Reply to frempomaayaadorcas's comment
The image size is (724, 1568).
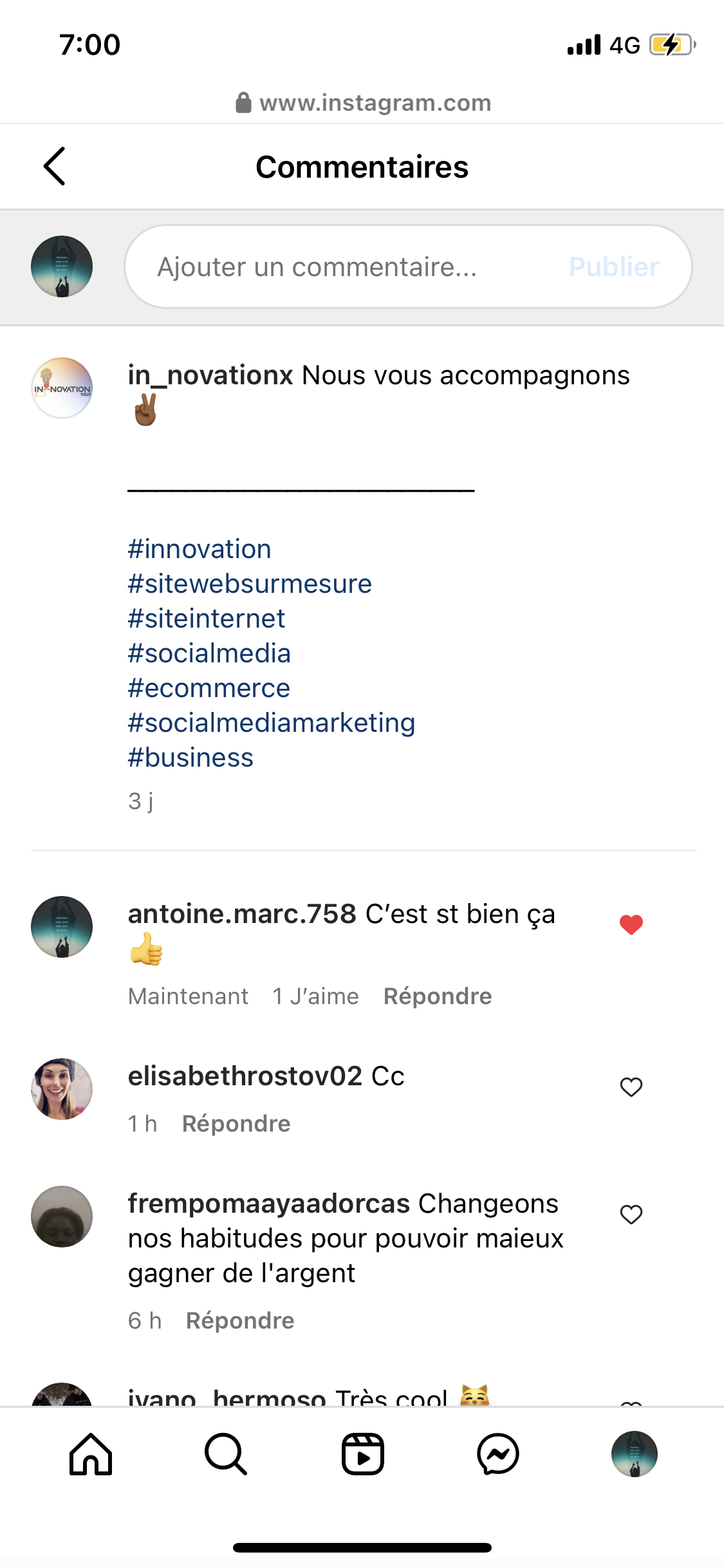coord(240,1321)
